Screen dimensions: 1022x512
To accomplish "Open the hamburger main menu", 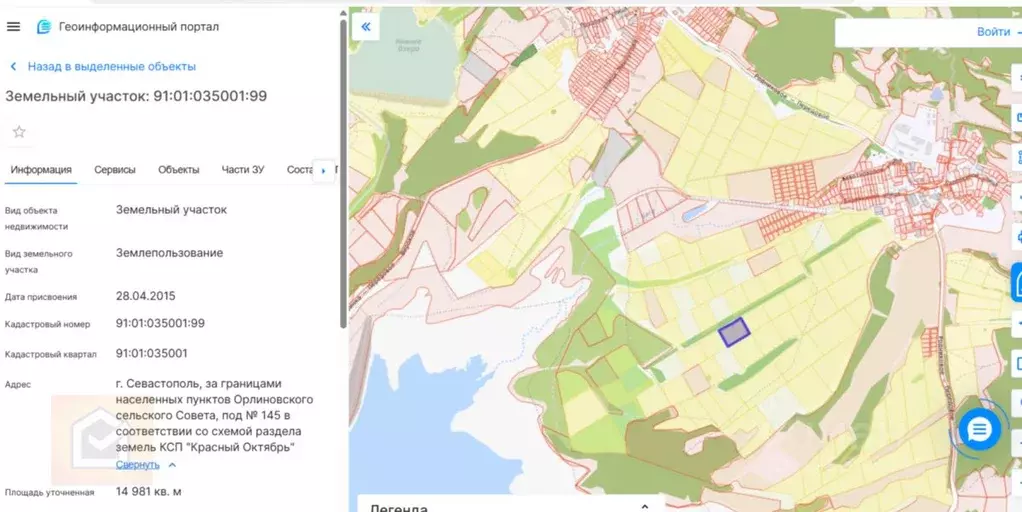I will point(13,27).
